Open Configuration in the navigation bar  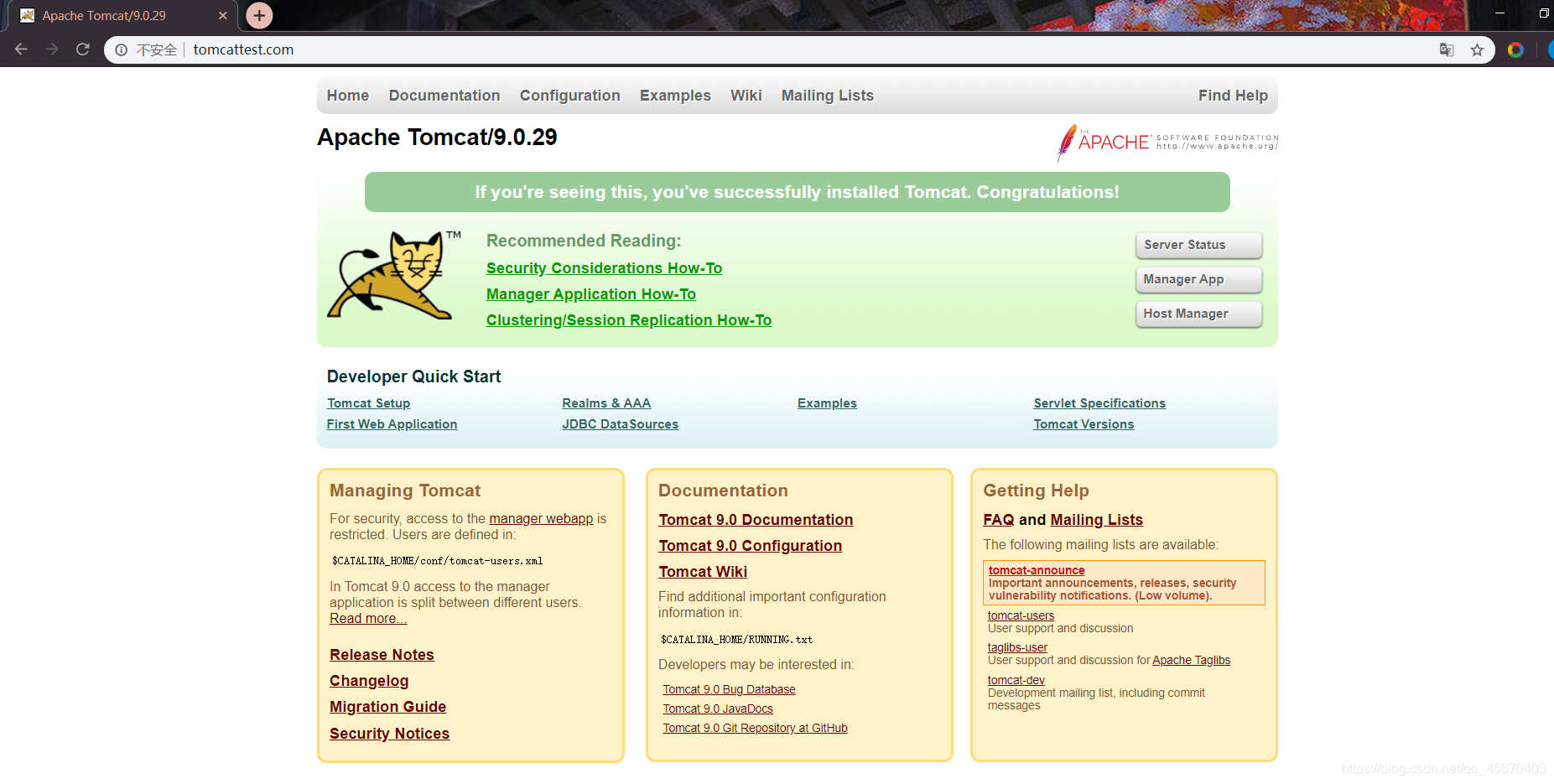[570, 96]
